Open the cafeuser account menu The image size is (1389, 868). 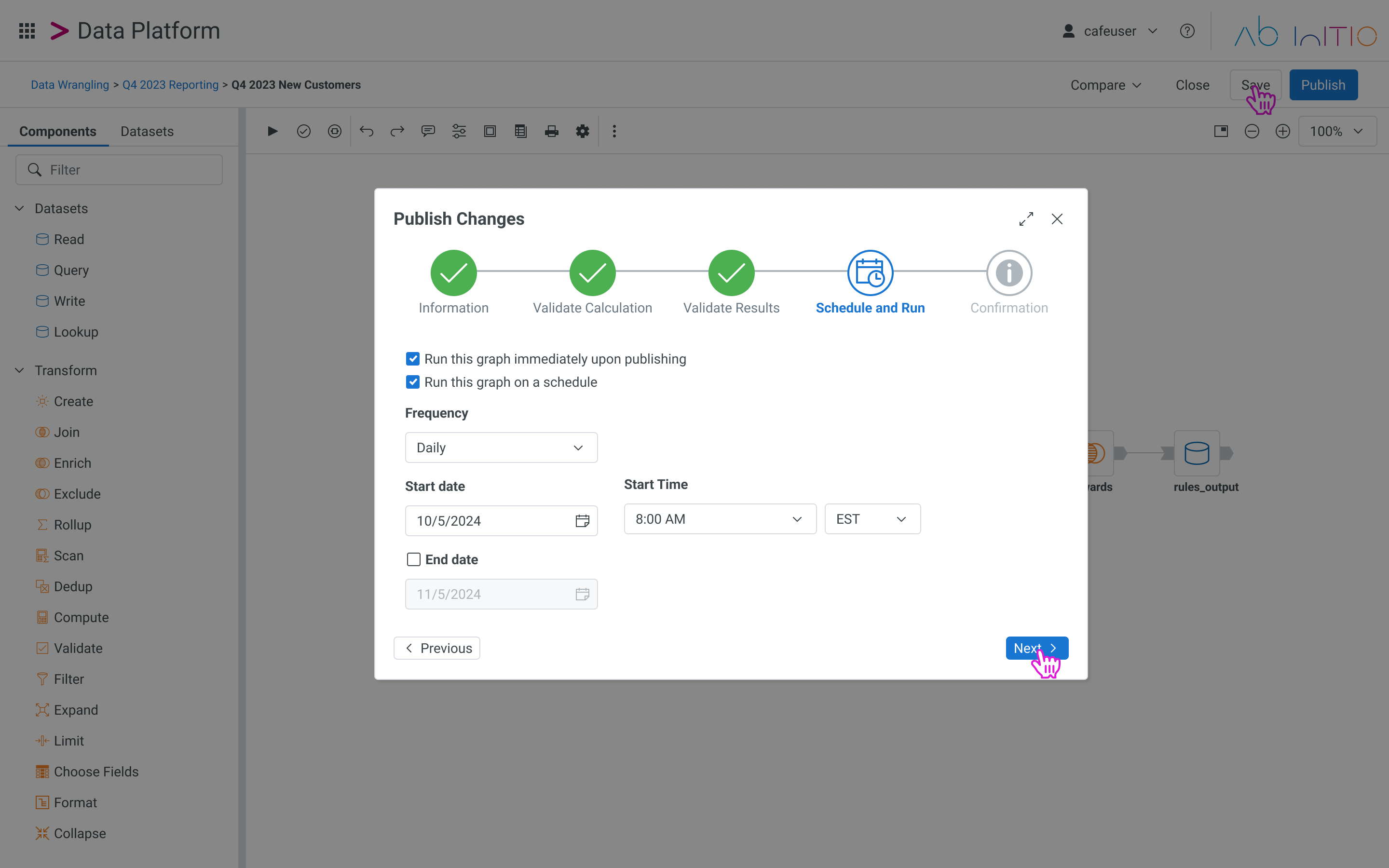click(1110, 31)
